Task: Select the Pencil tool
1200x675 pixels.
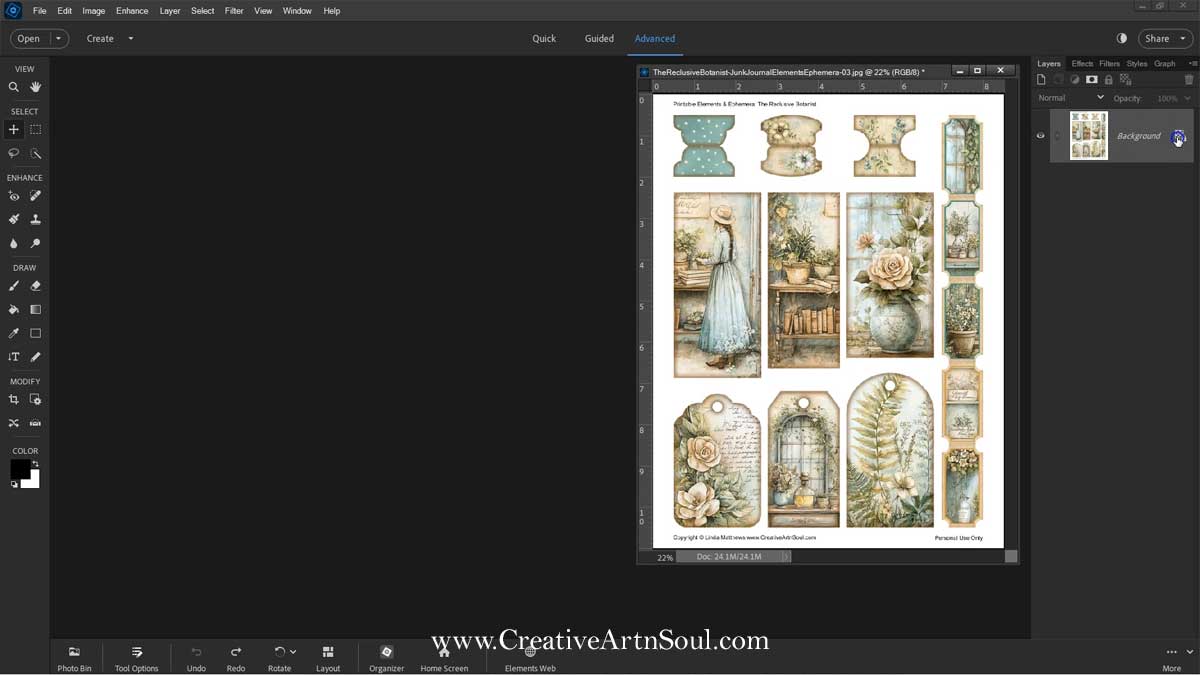Action: [36, 357]
